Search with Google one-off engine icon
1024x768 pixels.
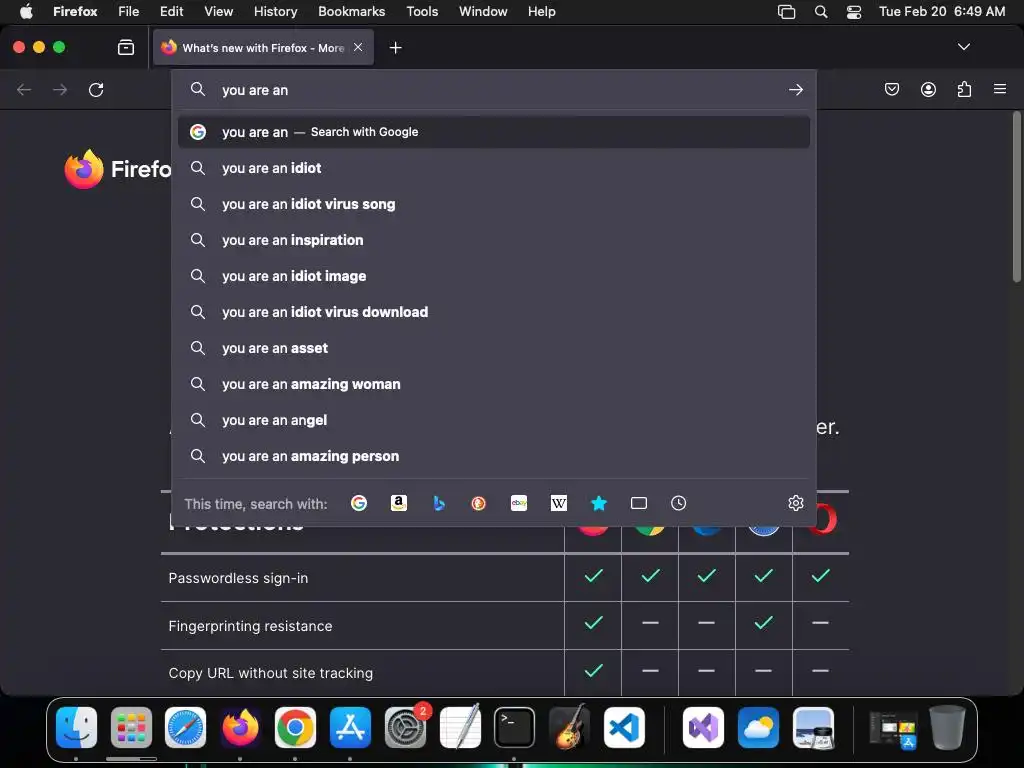tap(359, 503)
